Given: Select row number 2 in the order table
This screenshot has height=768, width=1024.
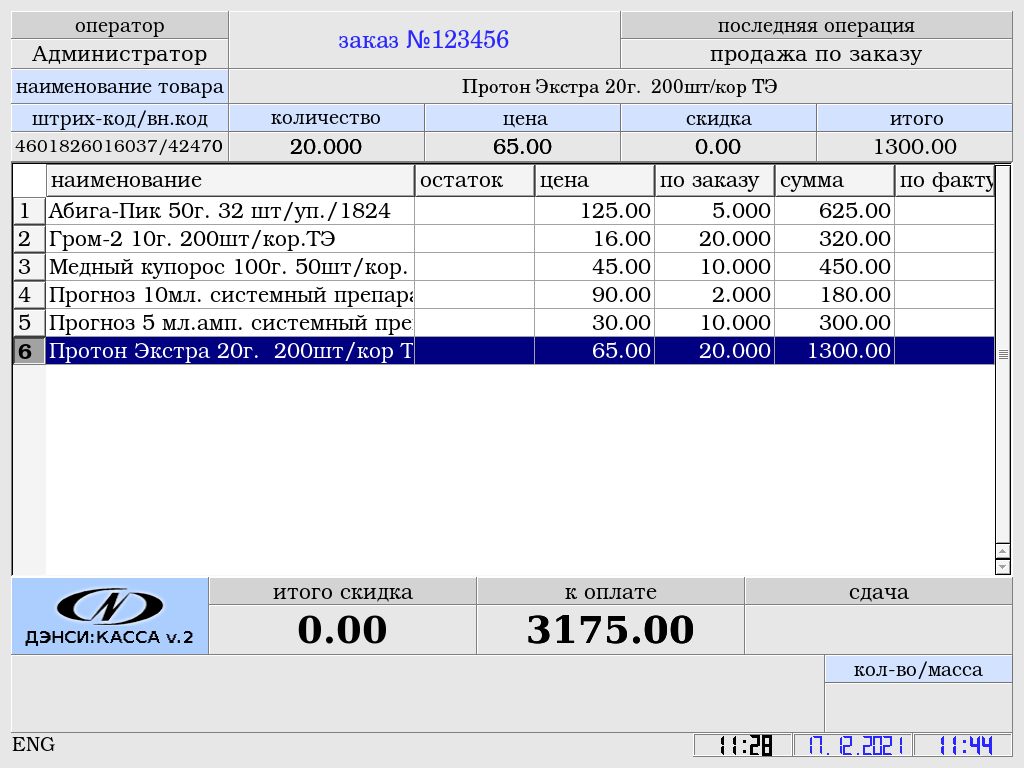Looking at the screenshot, I should (29, 239).
